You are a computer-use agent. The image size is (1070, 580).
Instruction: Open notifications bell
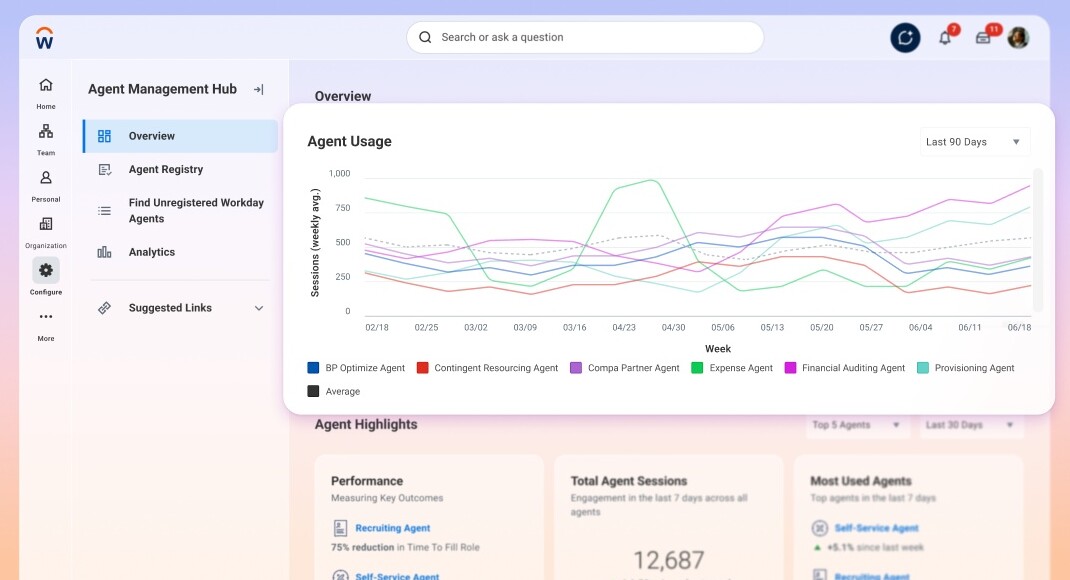(x=945, y=38)
